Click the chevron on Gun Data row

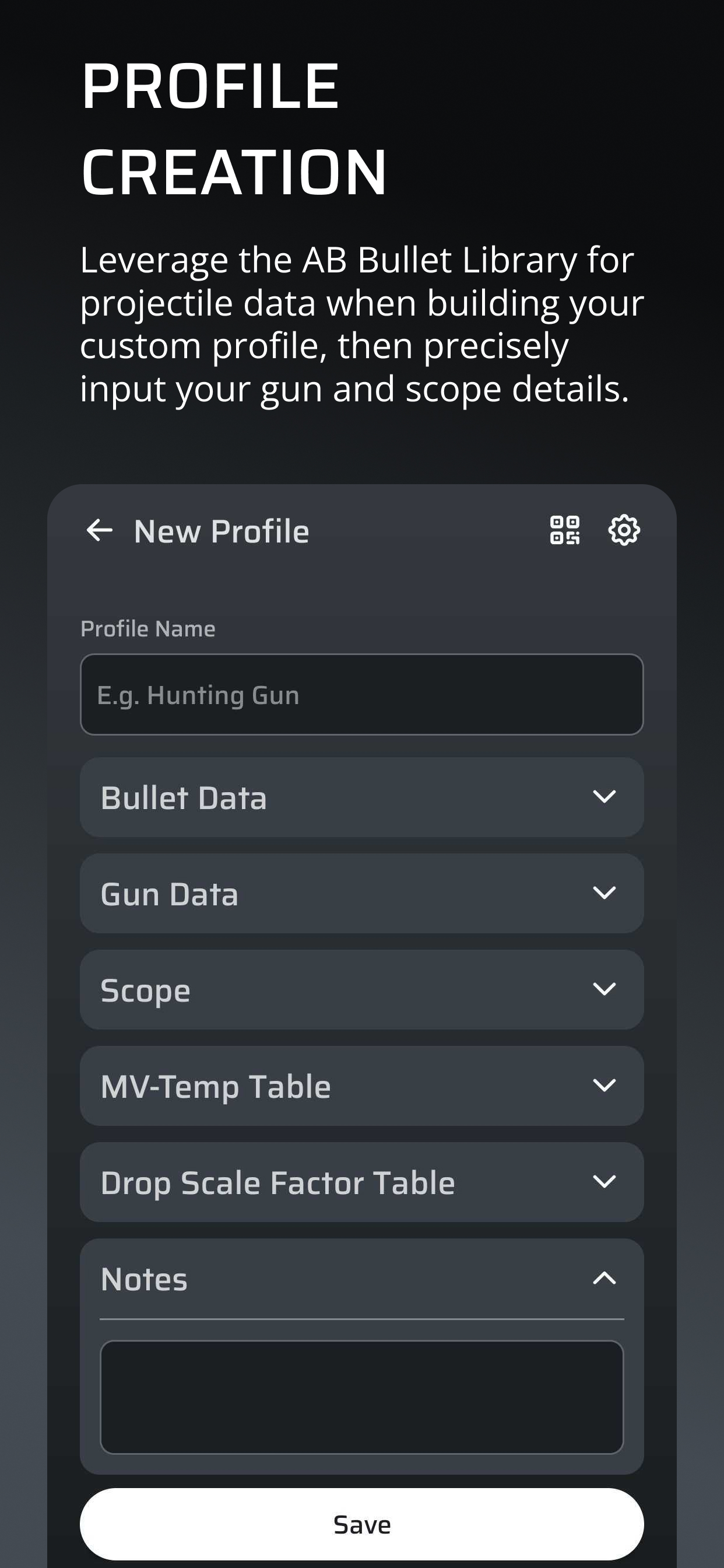pyautogui.click(x=604, y=893)
